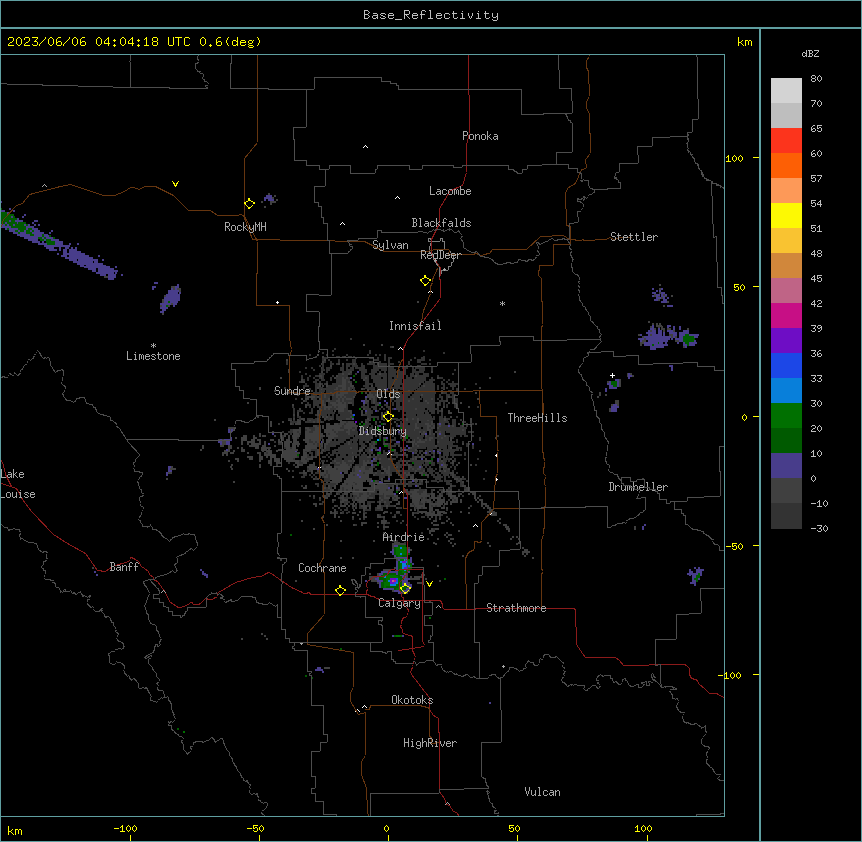Select the ThreeHills label
This screenshot has width=862, height=842.
537,418
